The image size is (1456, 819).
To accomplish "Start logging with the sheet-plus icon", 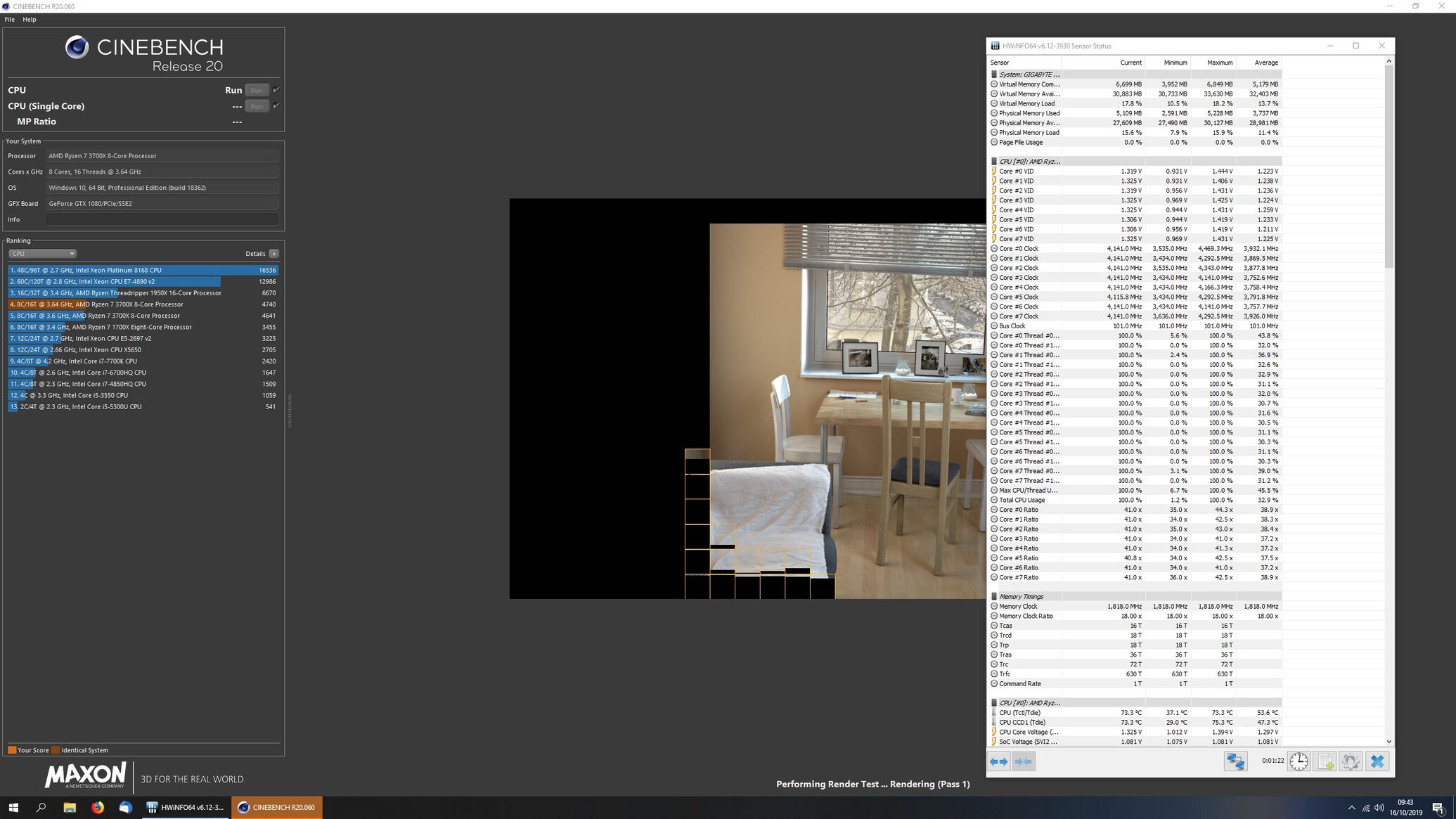I will point(1325,761).
